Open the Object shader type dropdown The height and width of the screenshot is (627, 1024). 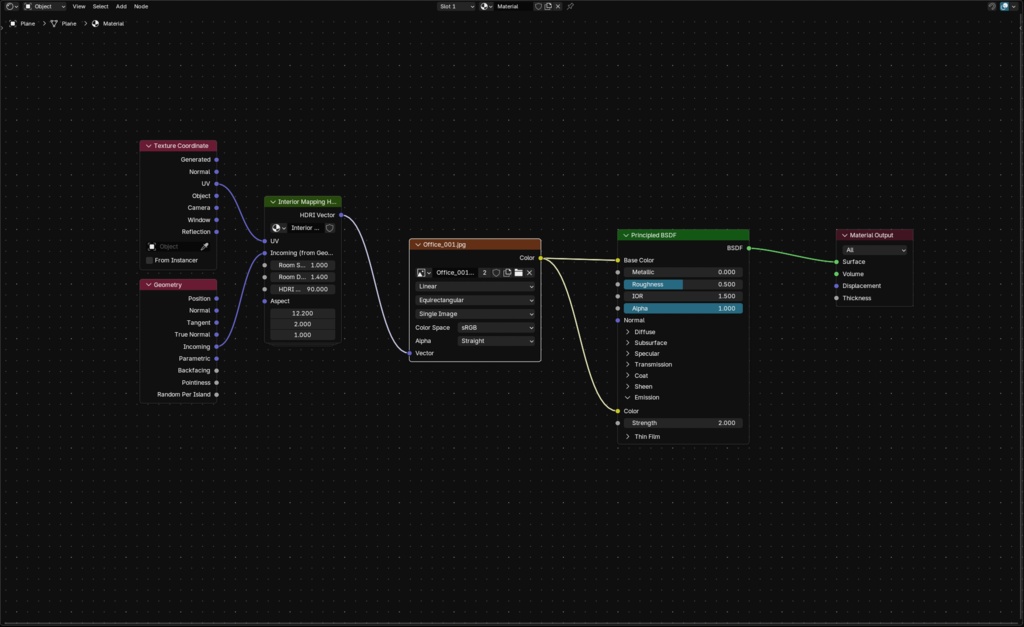(x=44, y=7)
